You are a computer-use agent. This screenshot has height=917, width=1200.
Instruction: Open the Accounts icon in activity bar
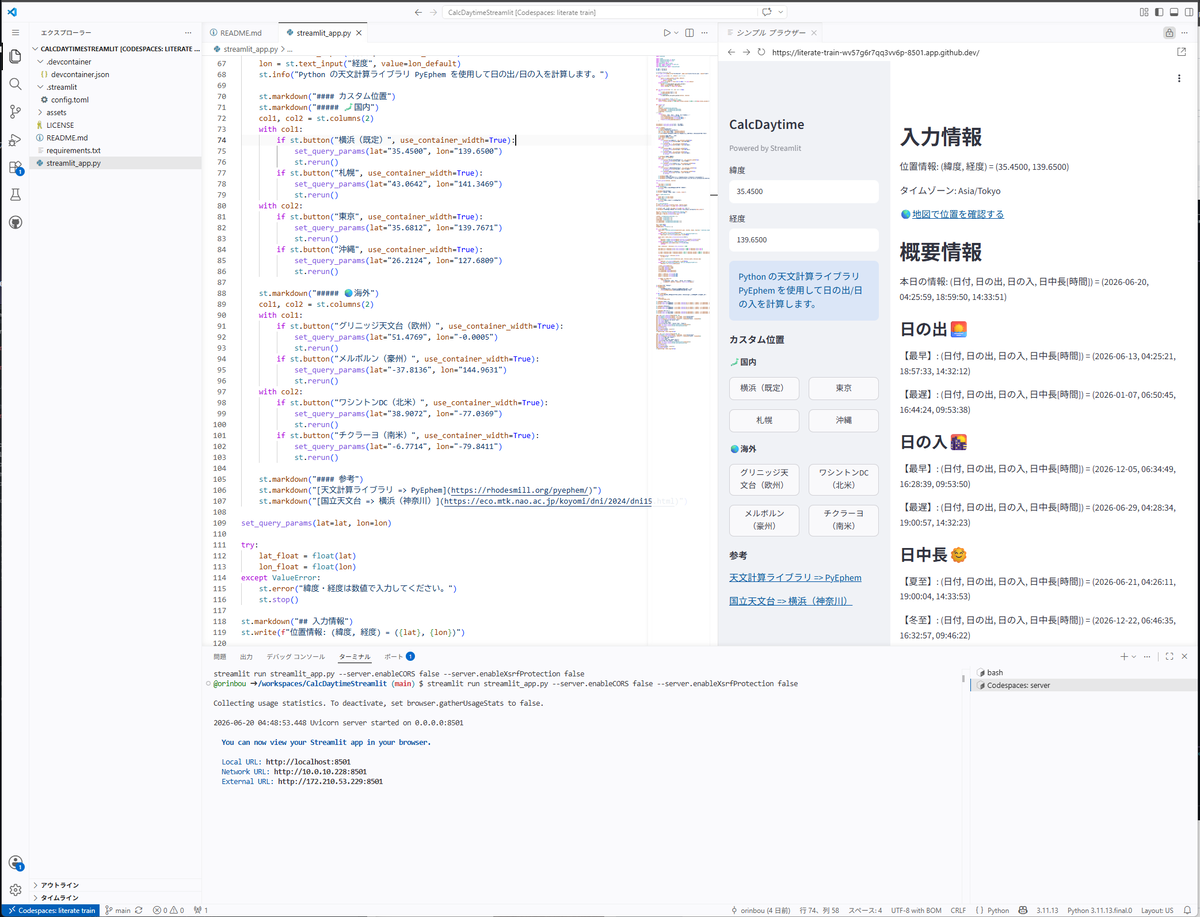15,862
